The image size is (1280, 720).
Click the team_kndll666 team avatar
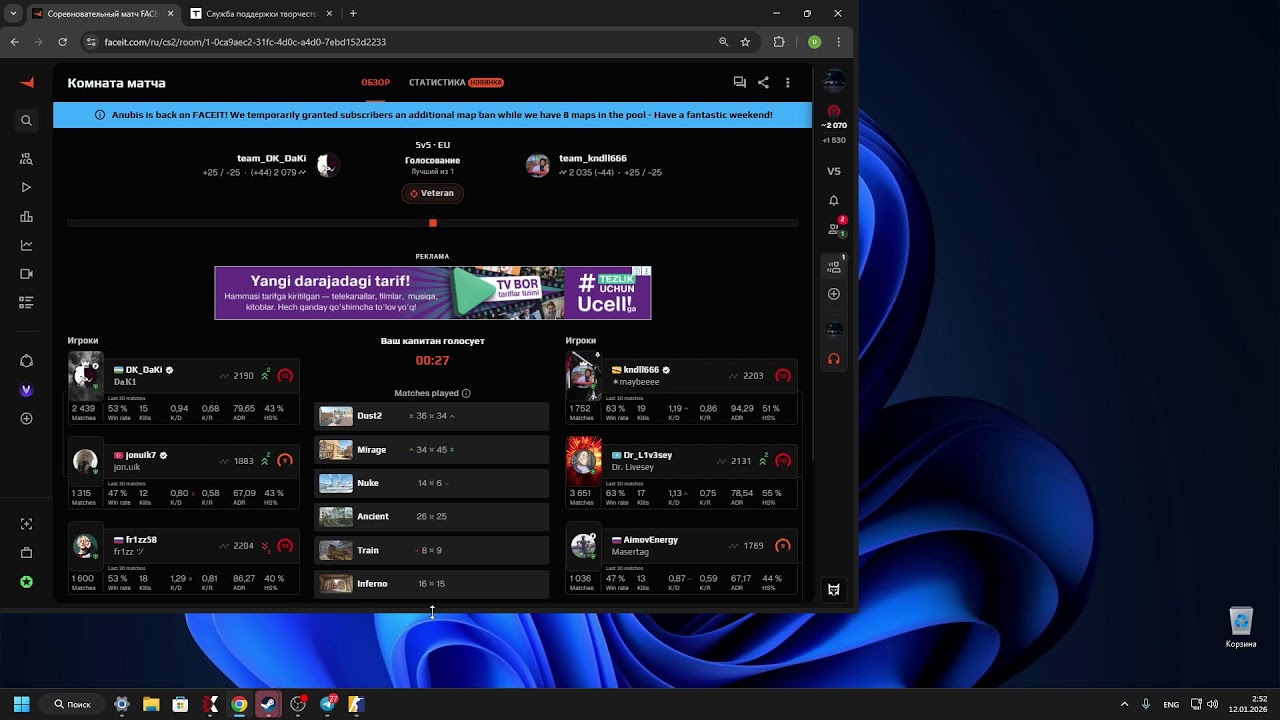(538, 166)
